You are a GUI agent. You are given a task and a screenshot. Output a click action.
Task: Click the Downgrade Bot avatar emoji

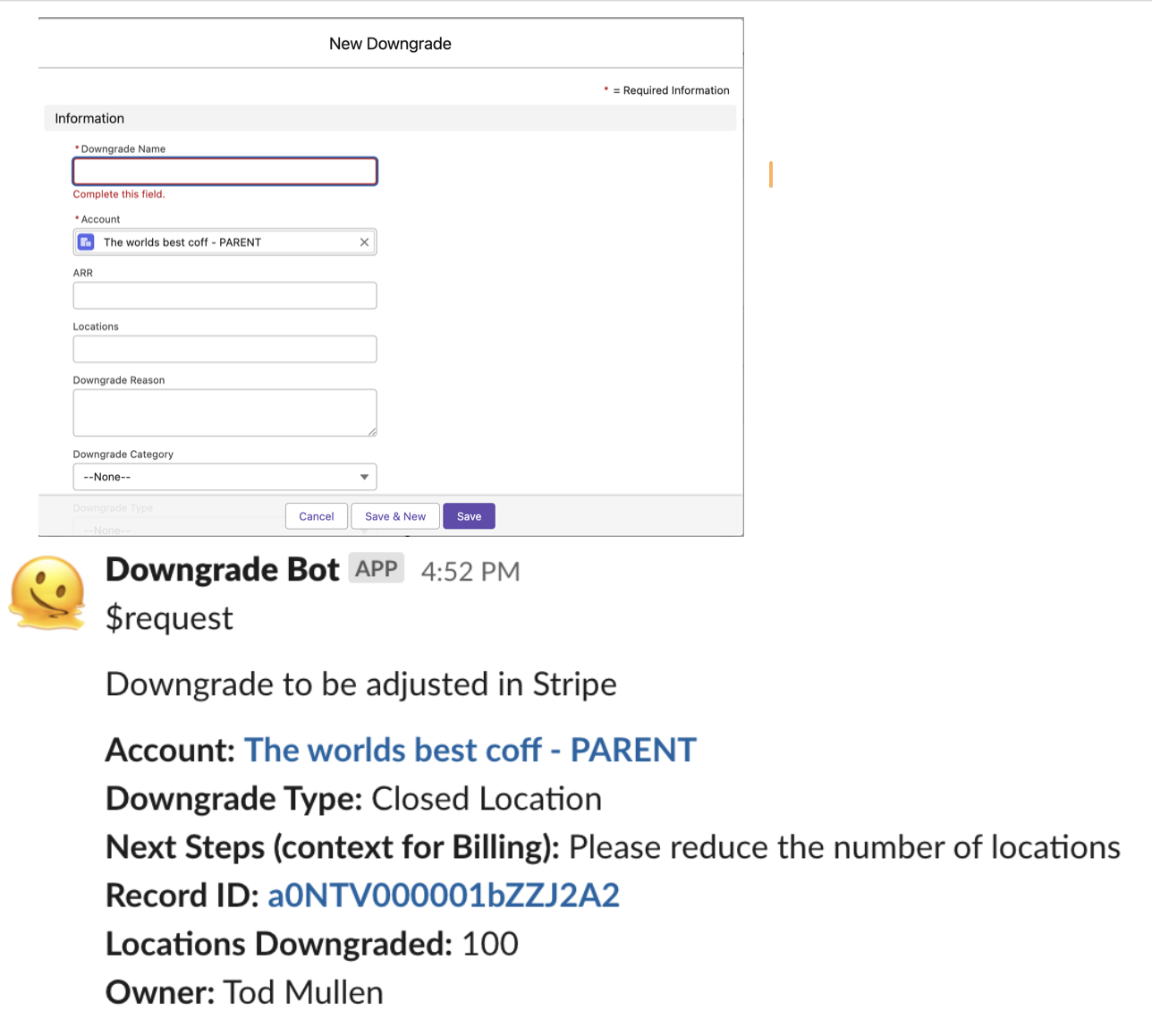click(x=47, y=593)
